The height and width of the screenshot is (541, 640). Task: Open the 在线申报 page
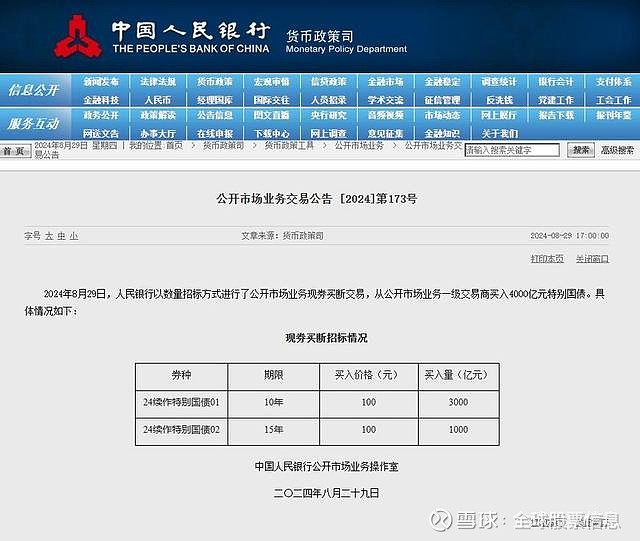(x=215, y=134)
